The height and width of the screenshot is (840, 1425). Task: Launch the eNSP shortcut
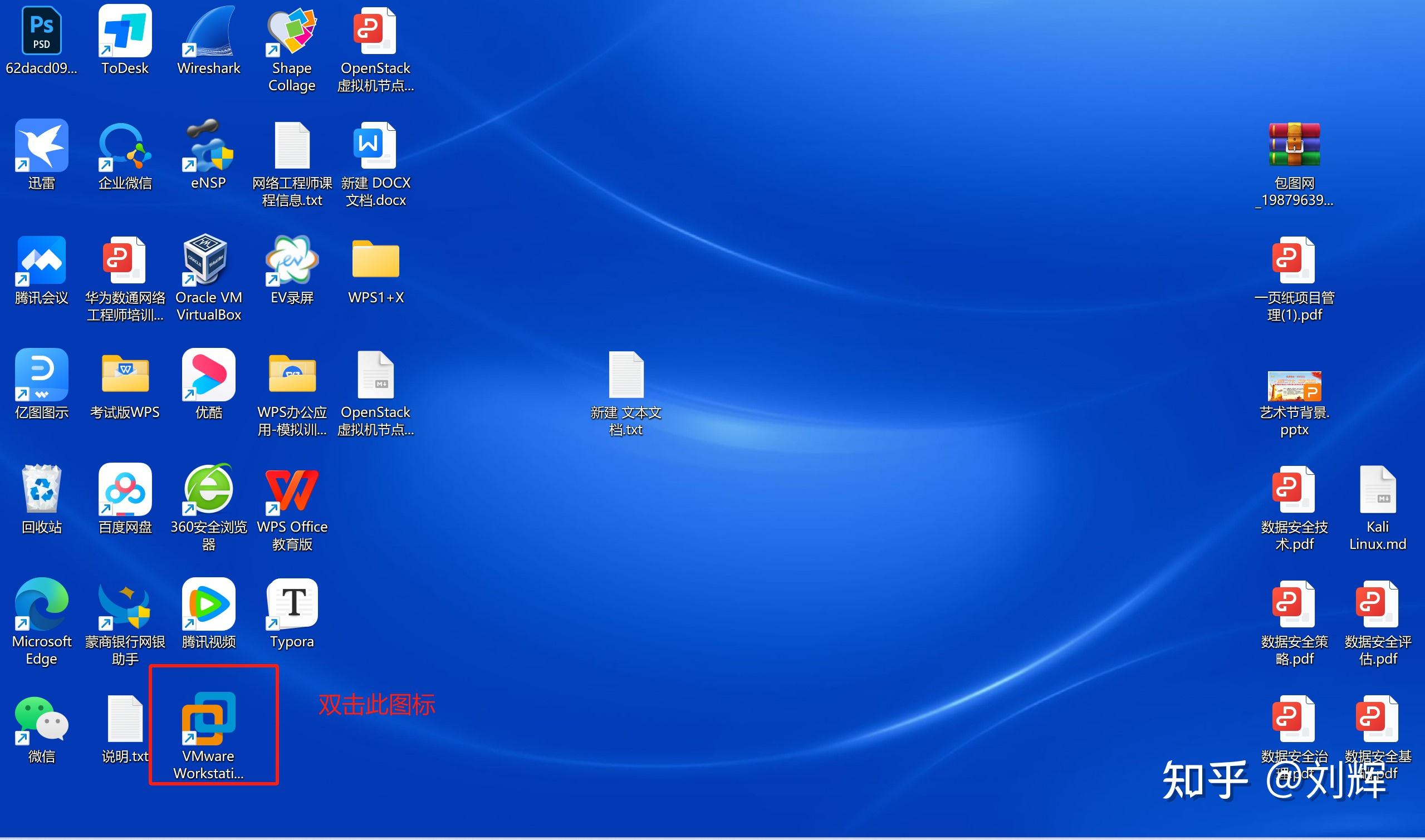(208, 145)
